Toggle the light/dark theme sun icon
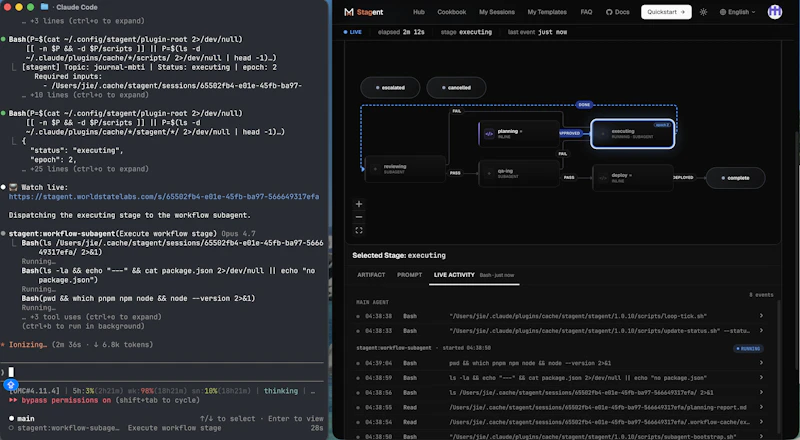The image size is (800, 440). (x=704, y=12)
